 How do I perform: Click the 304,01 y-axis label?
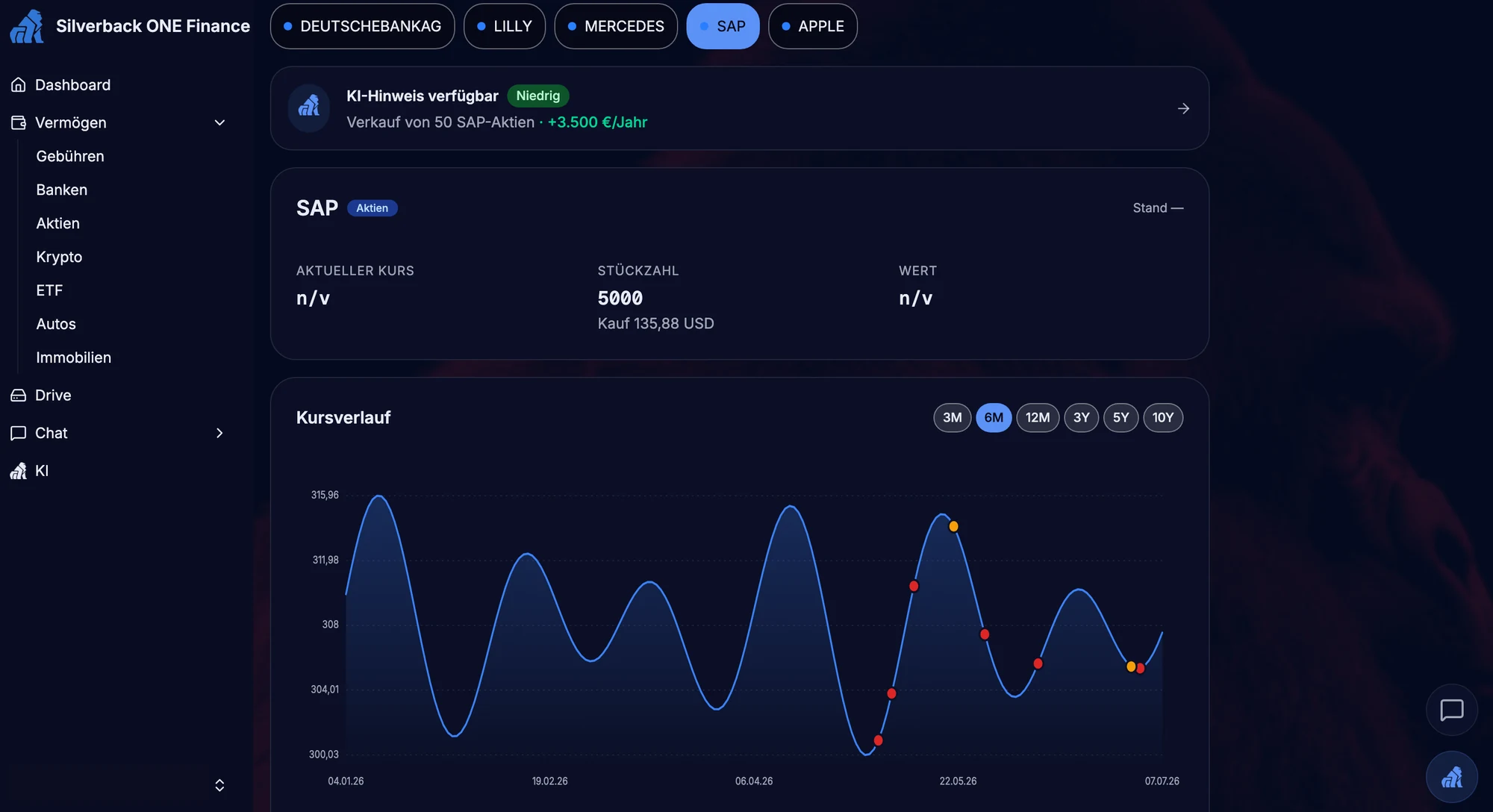pos(325,690)
